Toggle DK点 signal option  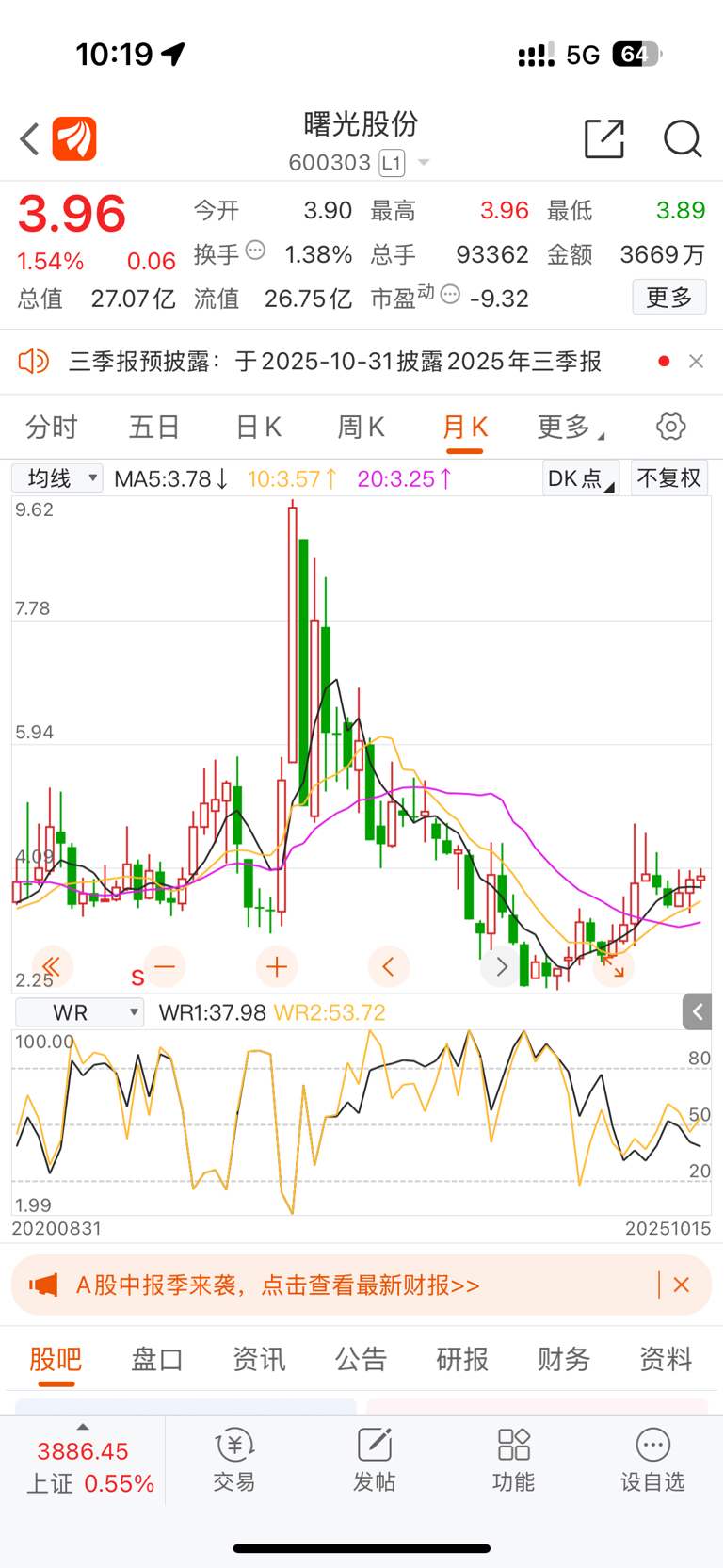[581, 478]
